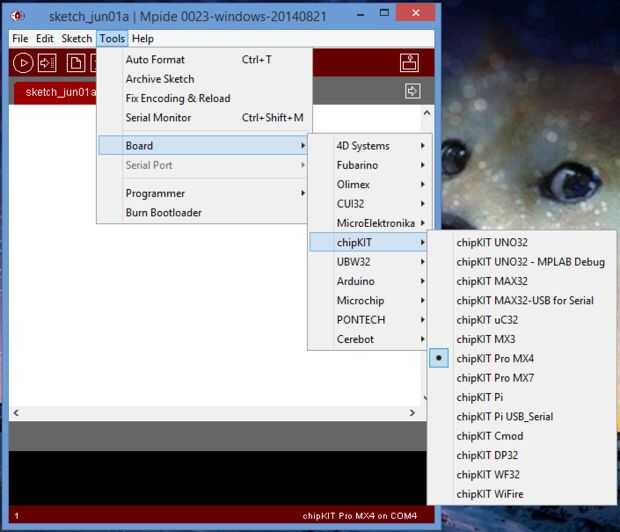Image resolution: width=620 pixels, height=532 pixels.
Task: Open the File menu
Action: [x=20, y=38]
